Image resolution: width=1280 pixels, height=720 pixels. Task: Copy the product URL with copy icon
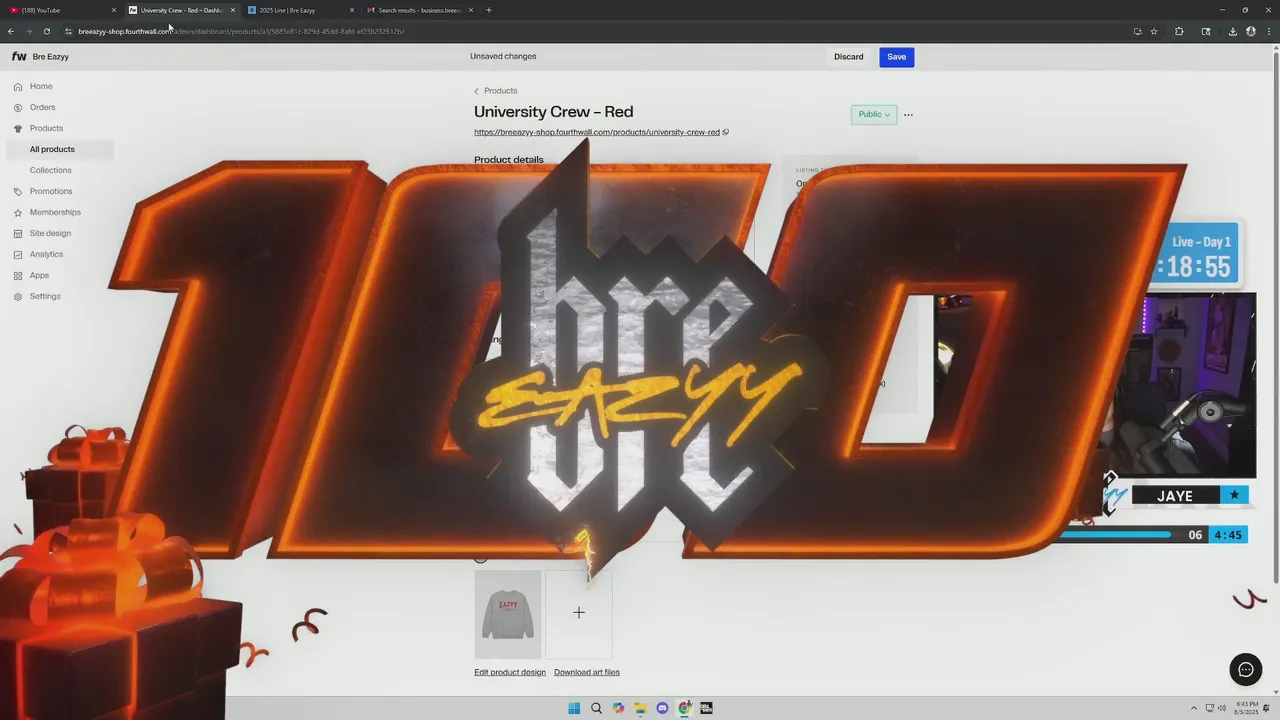click(x=726, y=132)
